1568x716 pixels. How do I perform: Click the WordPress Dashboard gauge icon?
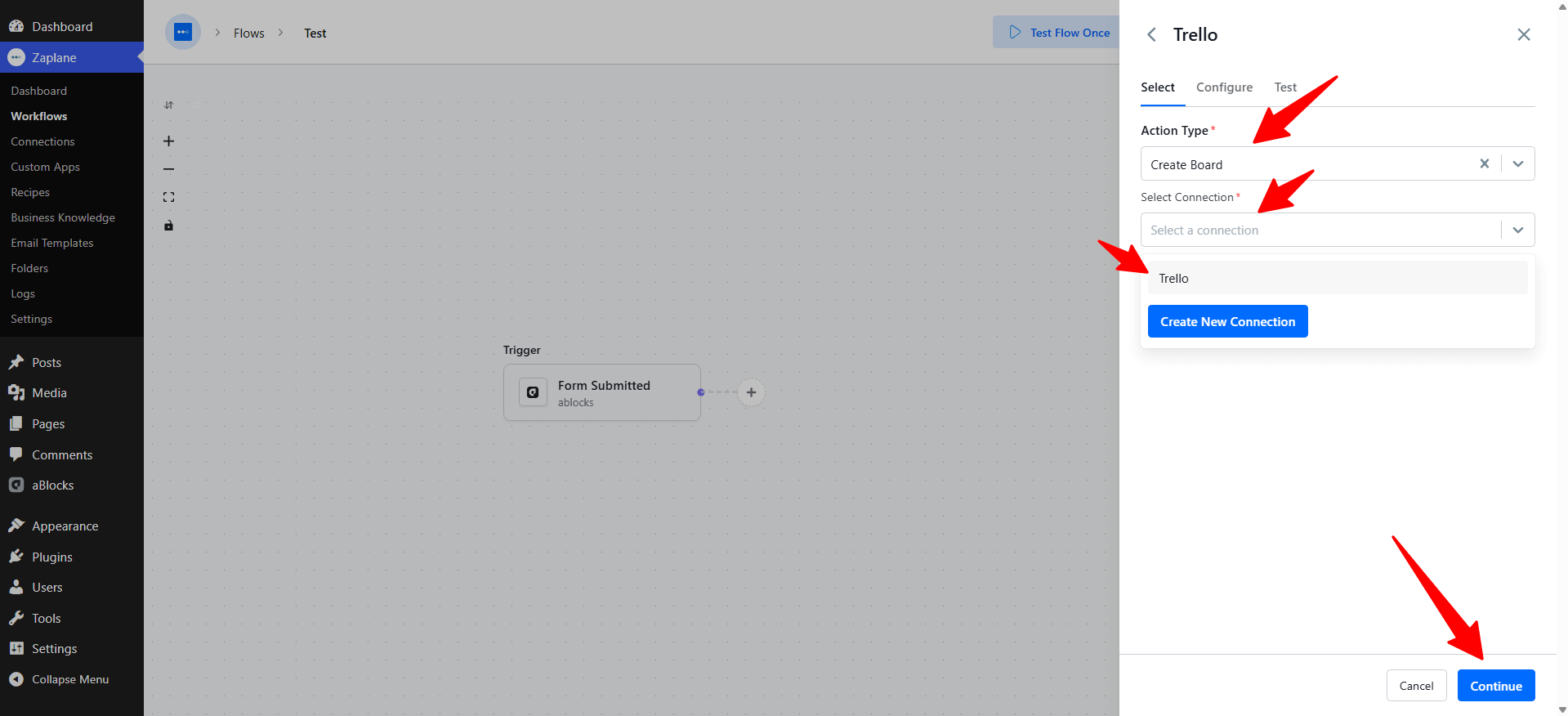16,26
